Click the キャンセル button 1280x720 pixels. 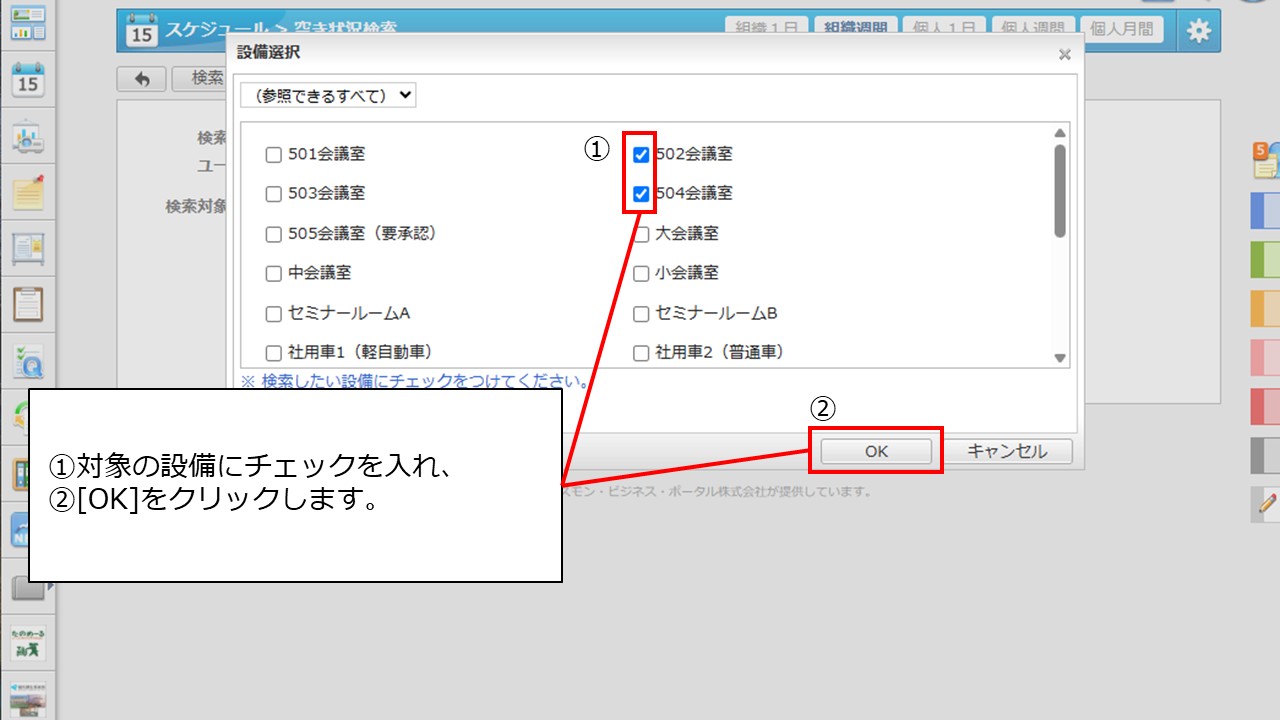(1007, 451)
